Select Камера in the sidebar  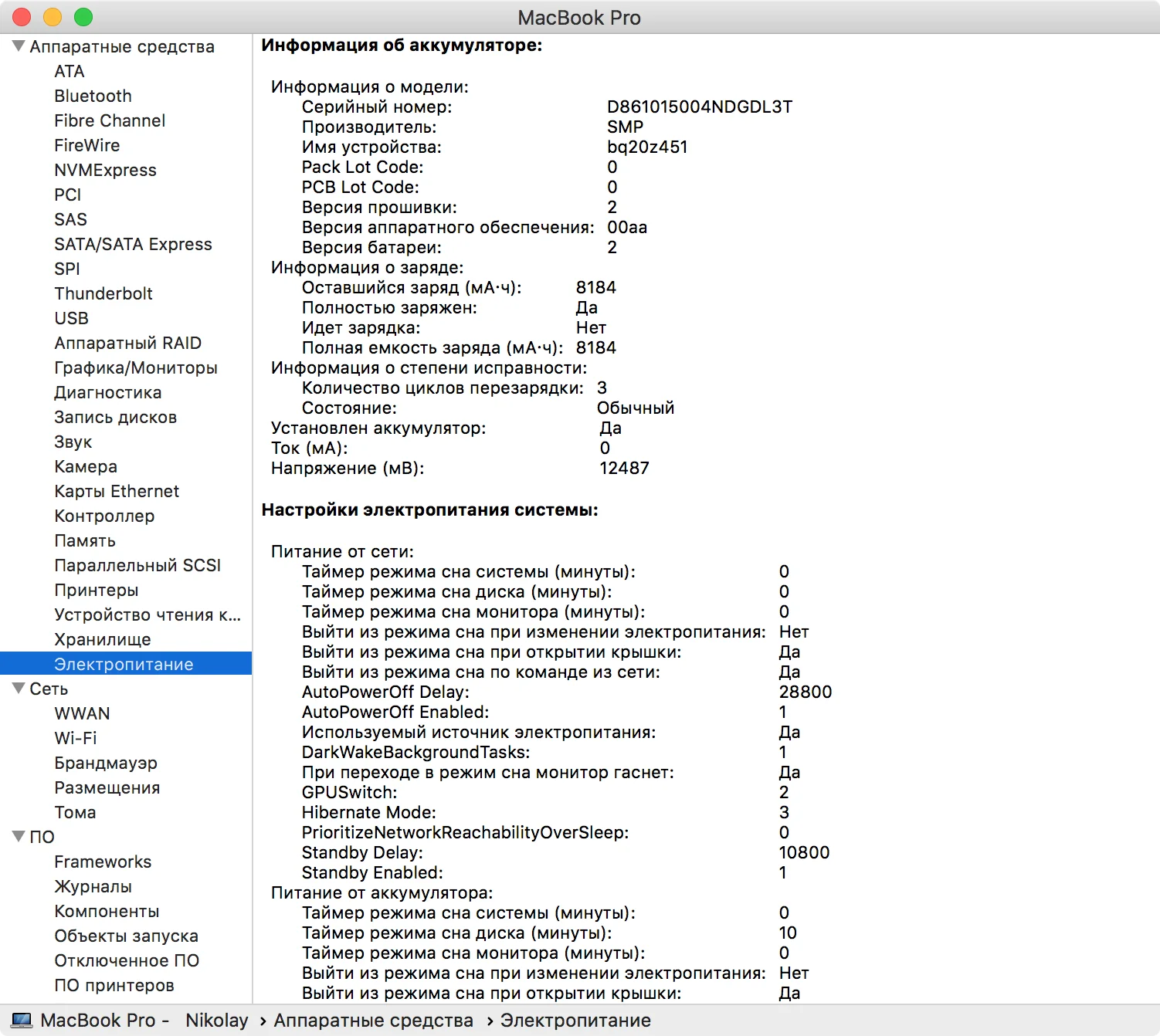click(x=86, y=466)
